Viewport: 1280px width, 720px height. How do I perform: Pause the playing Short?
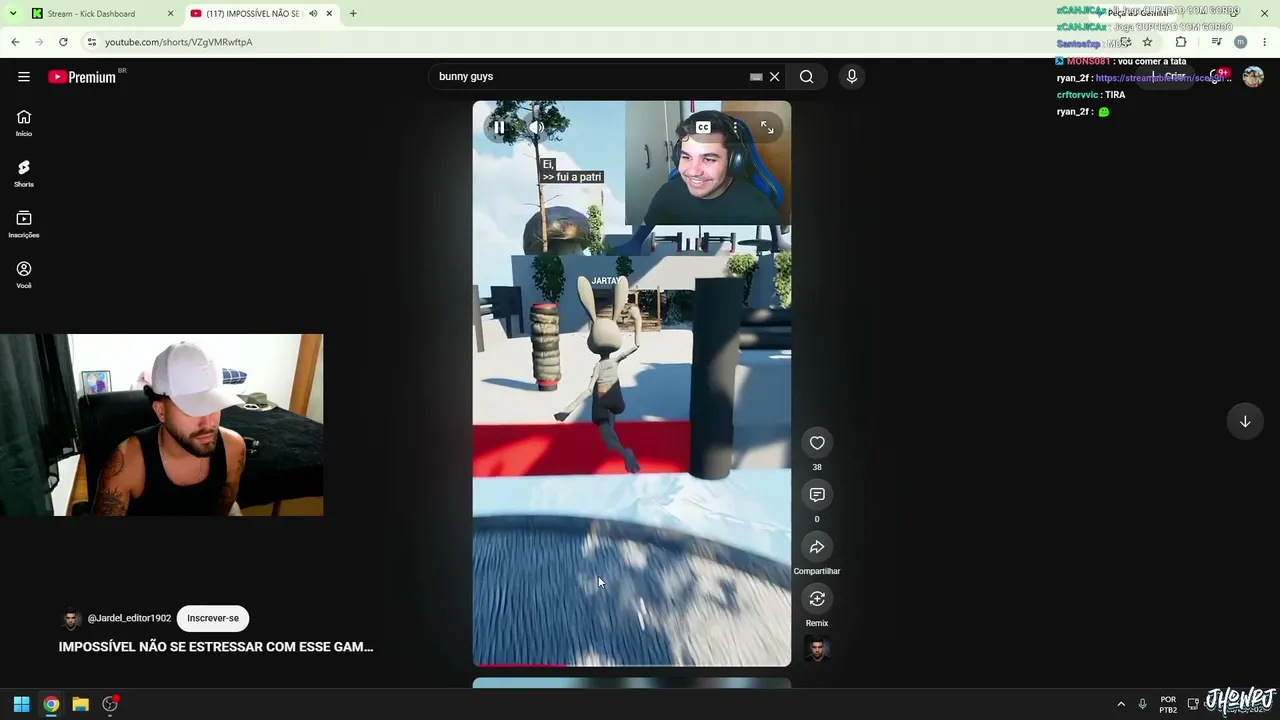tap(499, 127)
